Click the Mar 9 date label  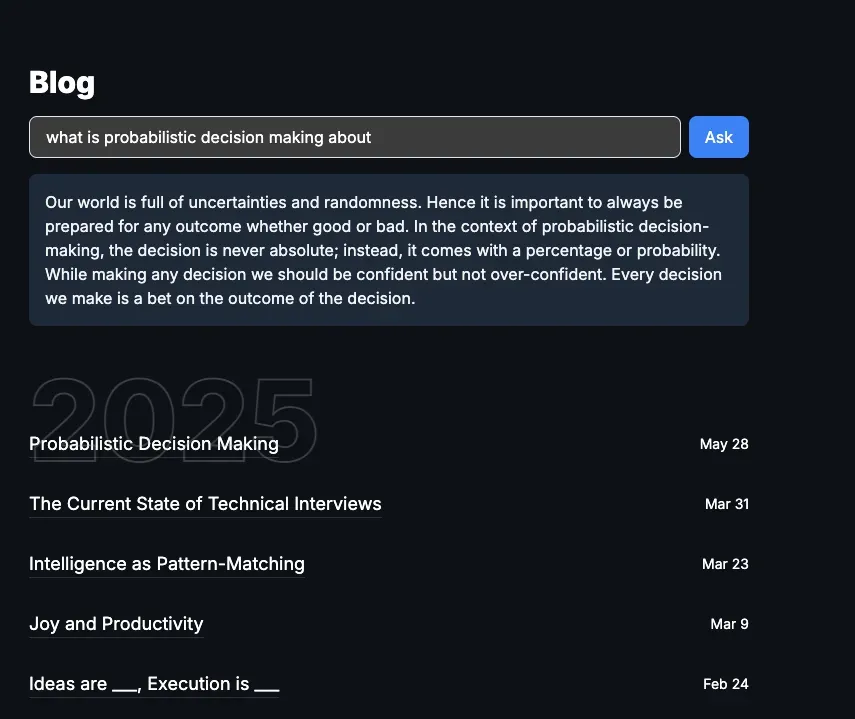[x=729, y=624]
